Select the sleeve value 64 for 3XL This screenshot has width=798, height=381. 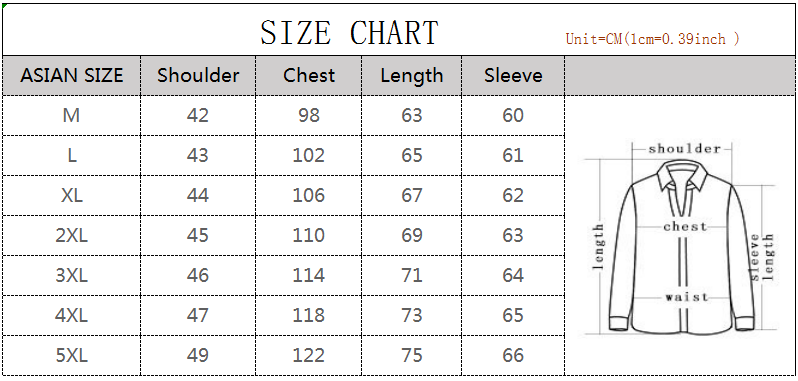point(513,275)
